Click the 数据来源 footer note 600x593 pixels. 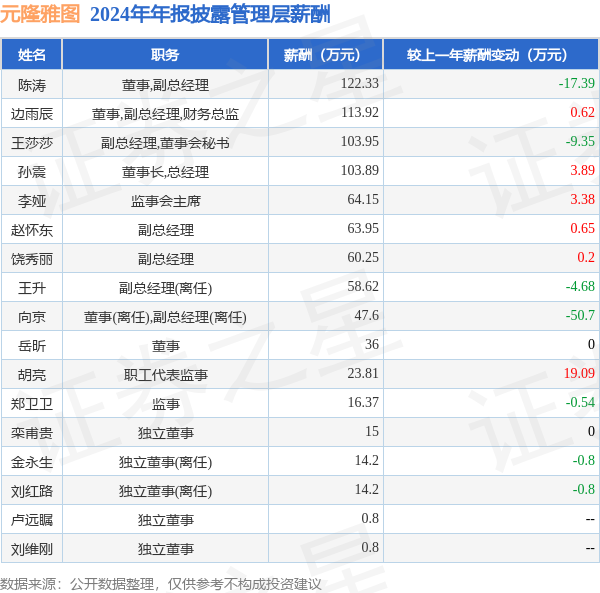coord(161,584)
